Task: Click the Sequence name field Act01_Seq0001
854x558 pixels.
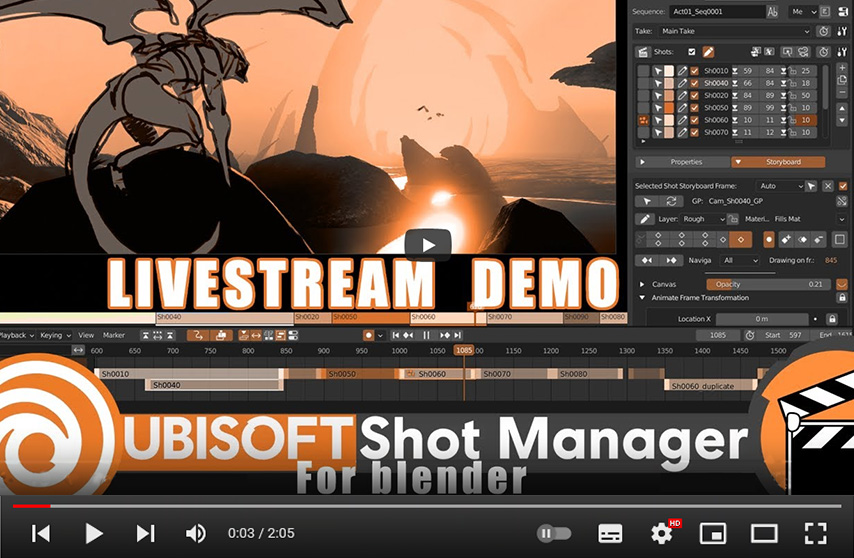Action: pos(716,11)
